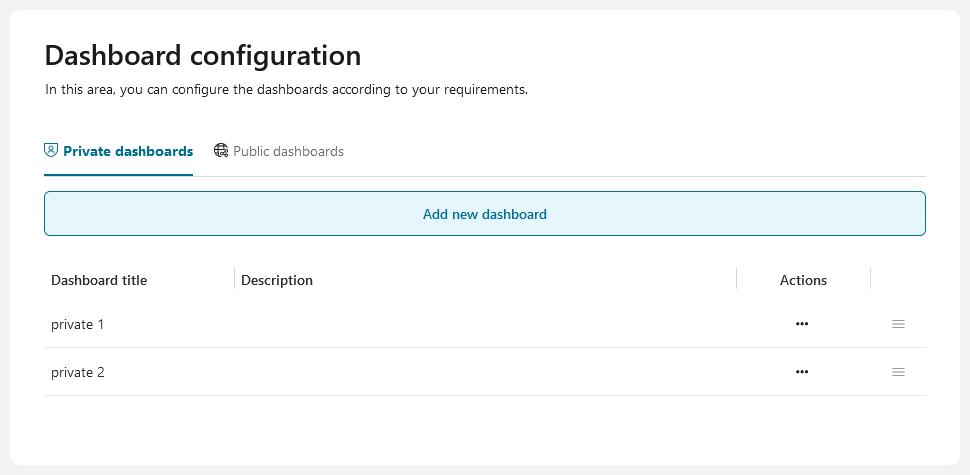Select the Private dashboards tab label

coord(128,152)
